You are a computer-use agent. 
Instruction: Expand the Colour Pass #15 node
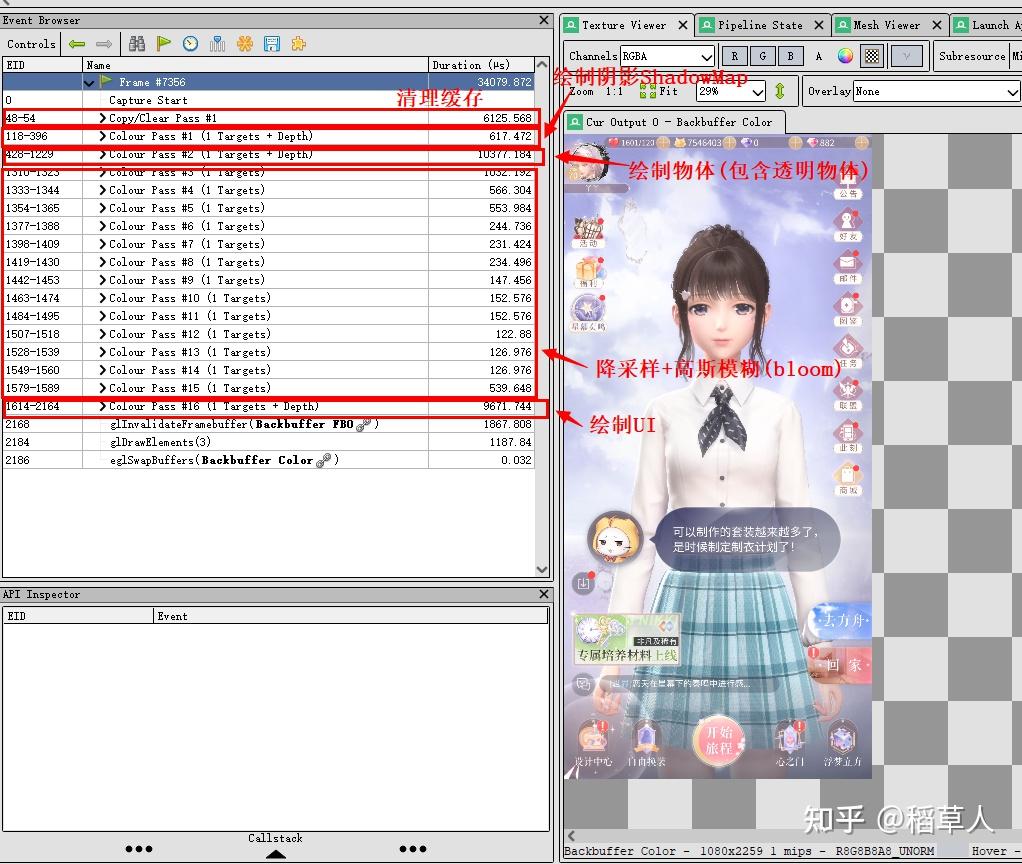(x=102, y=388)
